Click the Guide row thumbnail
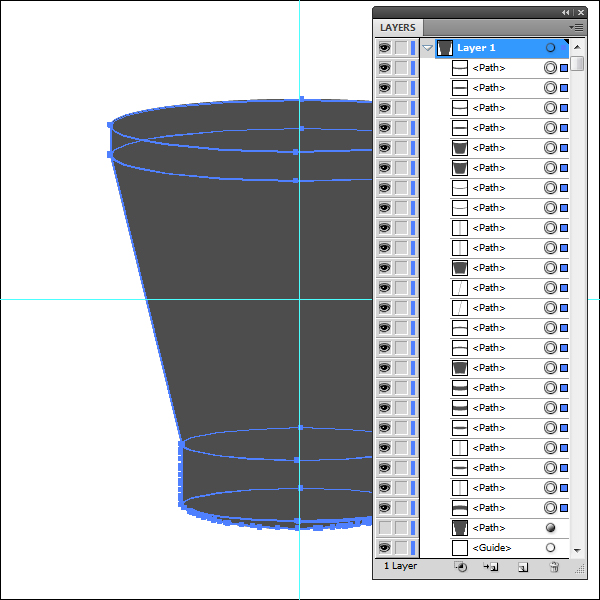600x600 pixels. [460, 548]
